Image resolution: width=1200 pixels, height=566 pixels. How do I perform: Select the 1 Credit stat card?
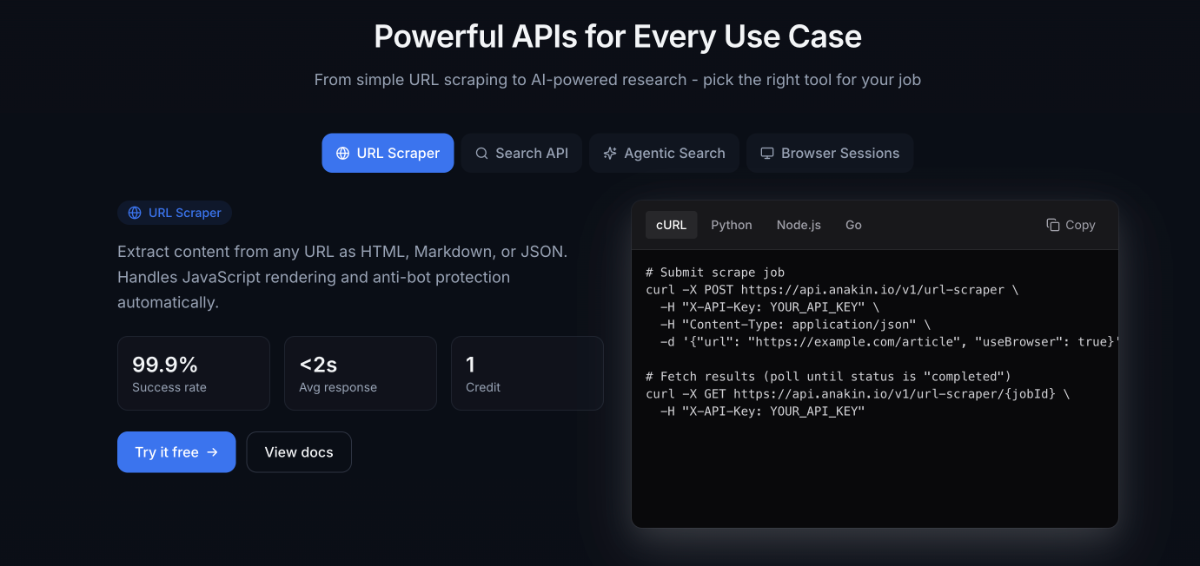point(527,373)
